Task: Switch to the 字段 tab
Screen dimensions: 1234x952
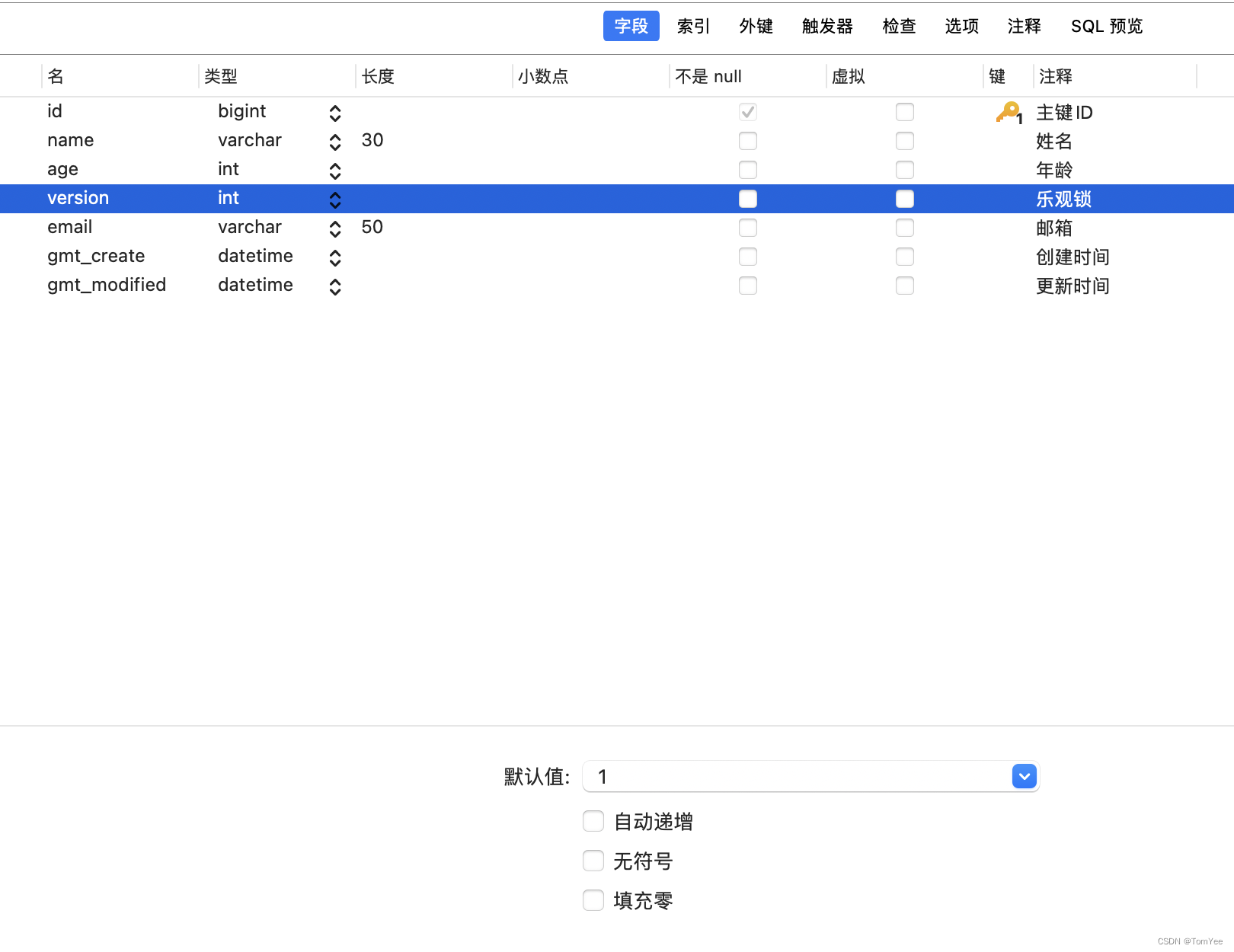Action: click(x=631, y=26)
